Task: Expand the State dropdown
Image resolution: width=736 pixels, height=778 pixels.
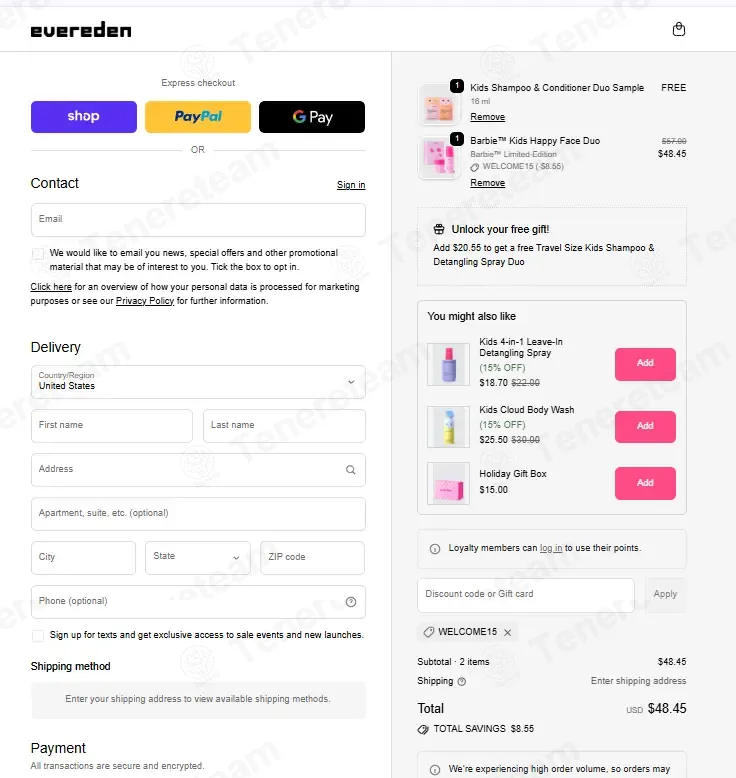Action: coord(198,558)
